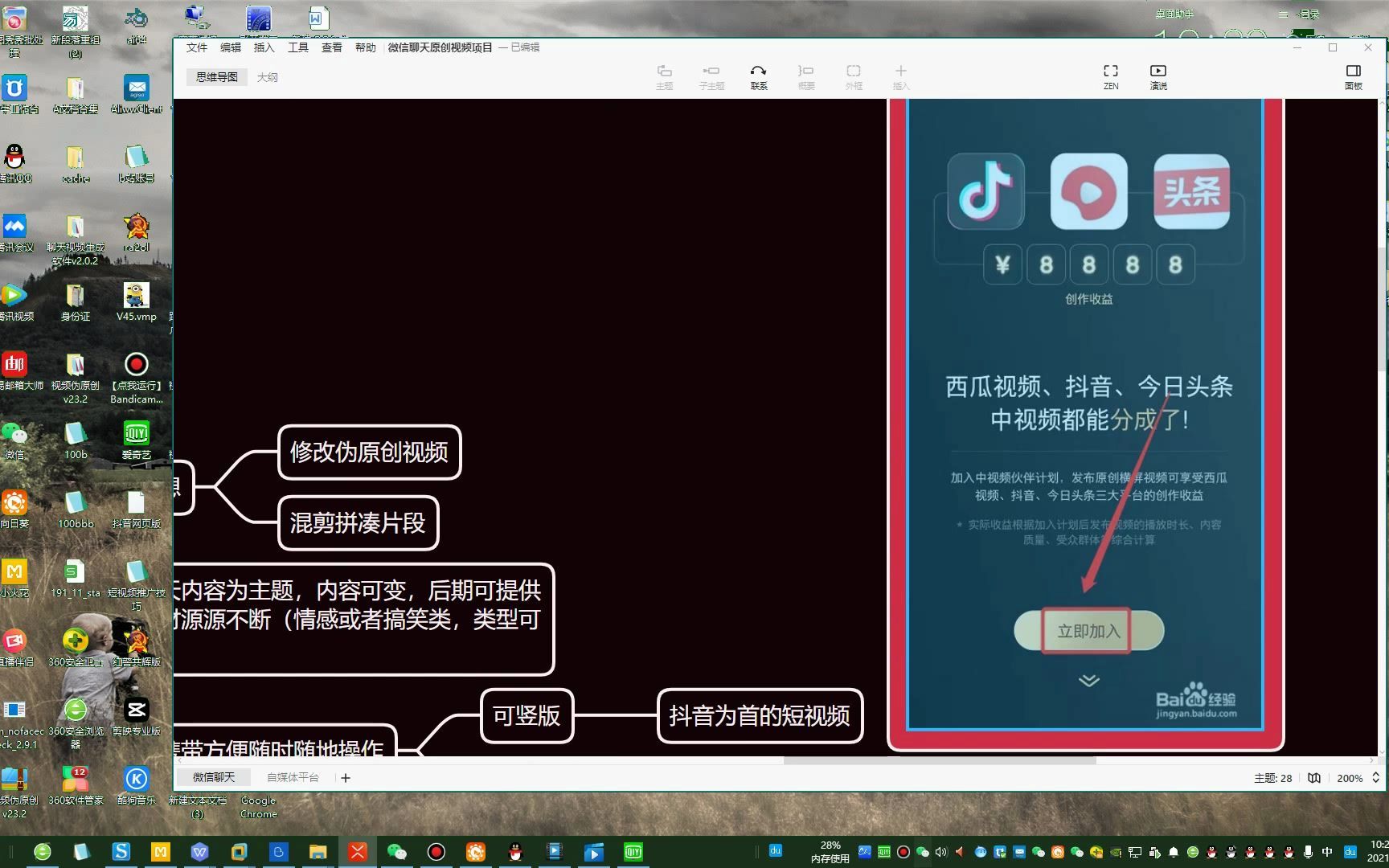Open 酷狗音乐 desktop shortcut

pos(136,786)
